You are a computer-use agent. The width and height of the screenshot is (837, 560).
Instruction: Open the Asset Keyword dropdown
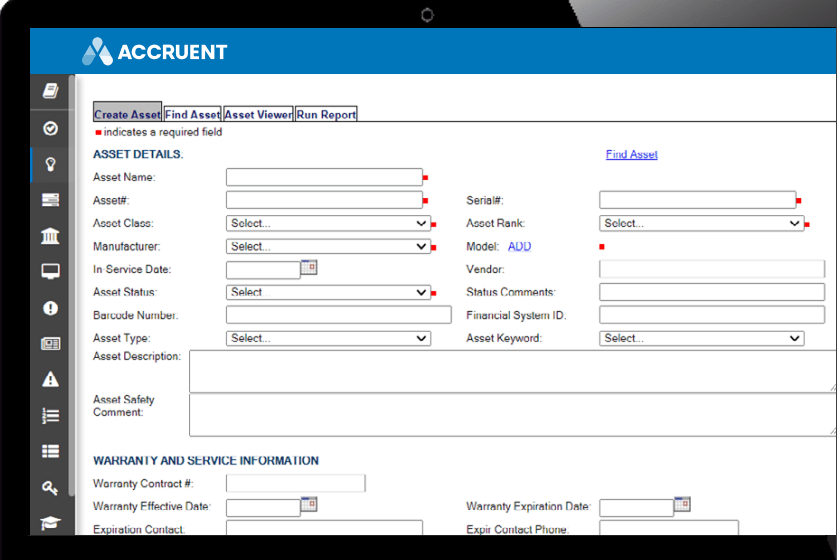pyautogui.click(x=702, y=339)
